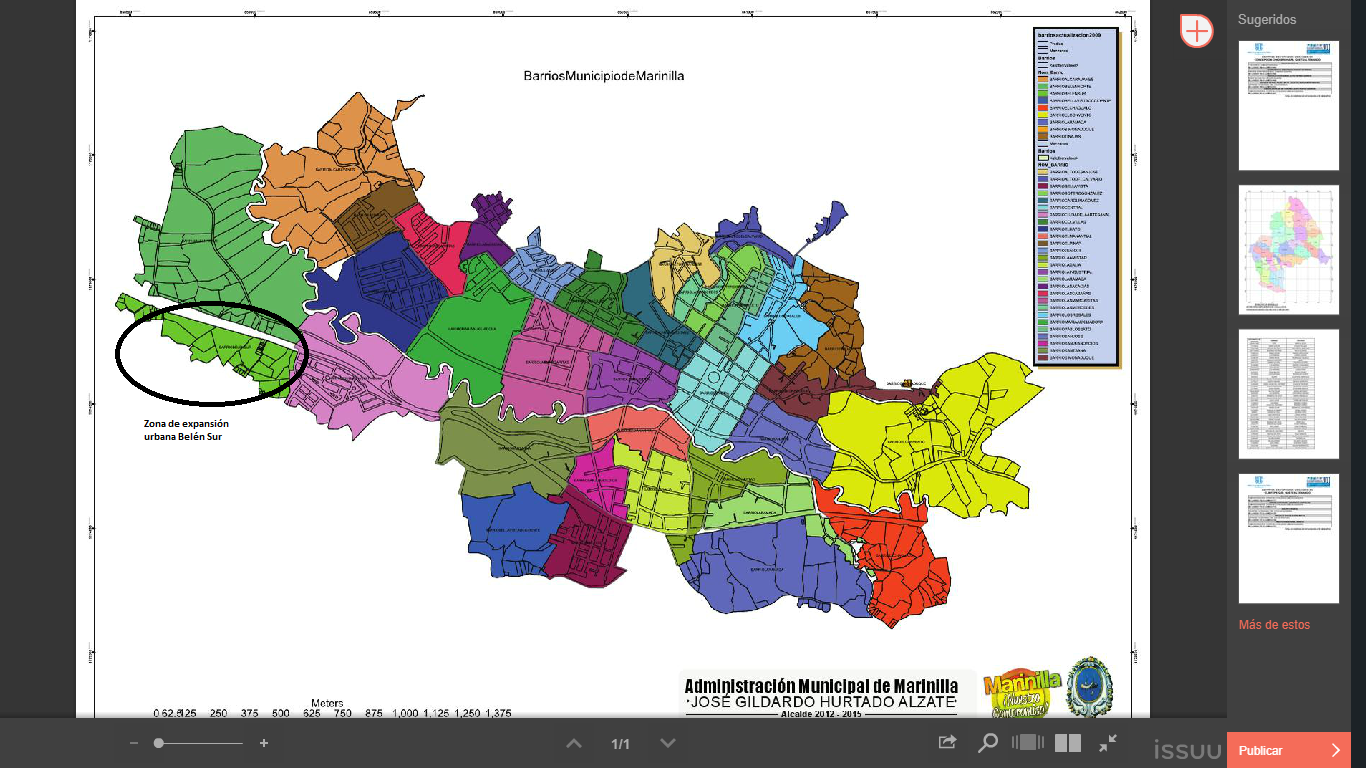Switch to single-page view

click(x=1027, y=743)
